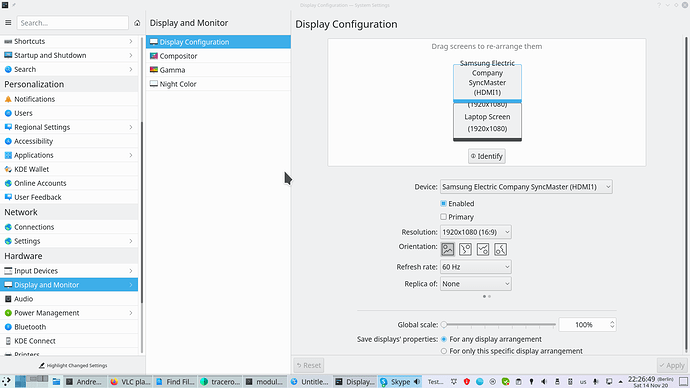Select the Laptop Screen box
This screenshot has width=690, height=388.
coord(487,123)
